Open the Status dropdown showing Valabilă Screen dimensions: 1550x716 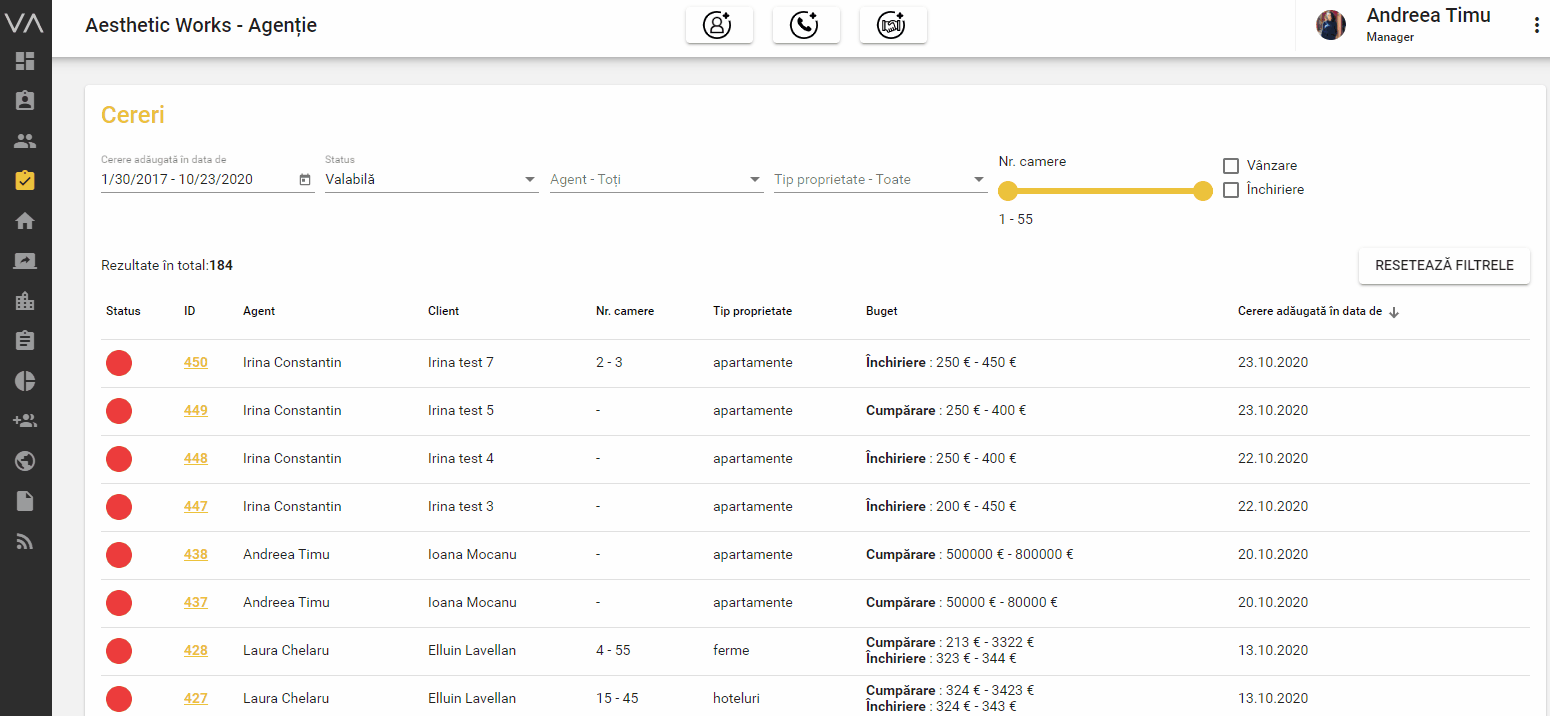pyautogui.click(x=431, y=180)
